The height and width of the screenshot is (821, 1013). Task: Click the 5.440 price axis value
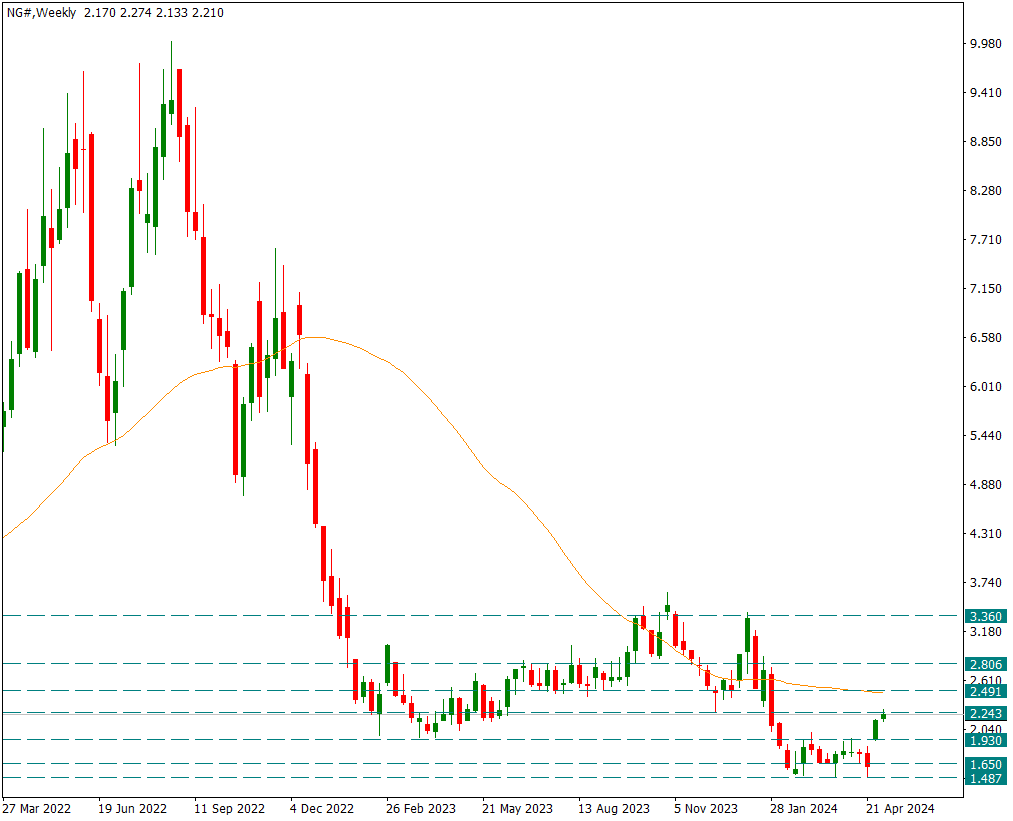985,435
